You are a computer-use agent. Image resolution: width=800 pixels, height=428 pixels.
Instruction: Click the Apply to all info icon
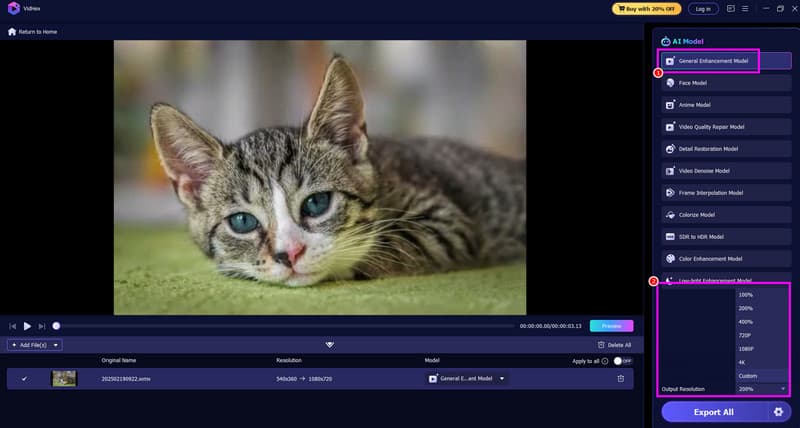605,361
